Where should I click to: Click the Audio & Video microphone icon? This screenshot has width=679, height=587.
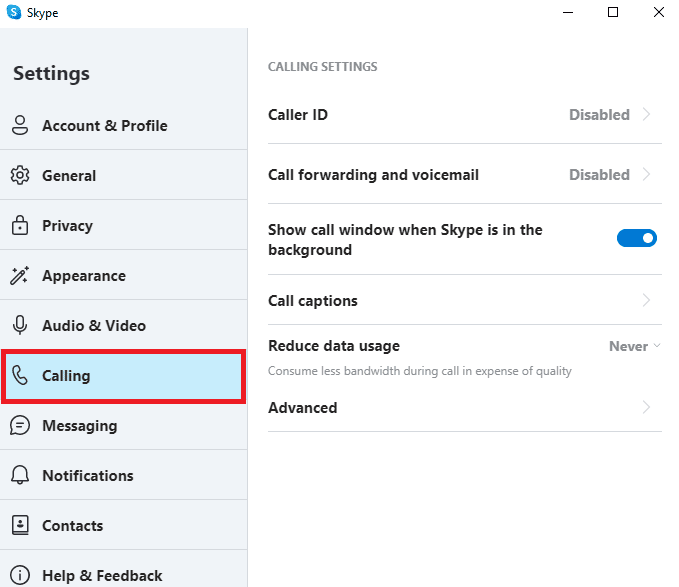click(20, 325)
